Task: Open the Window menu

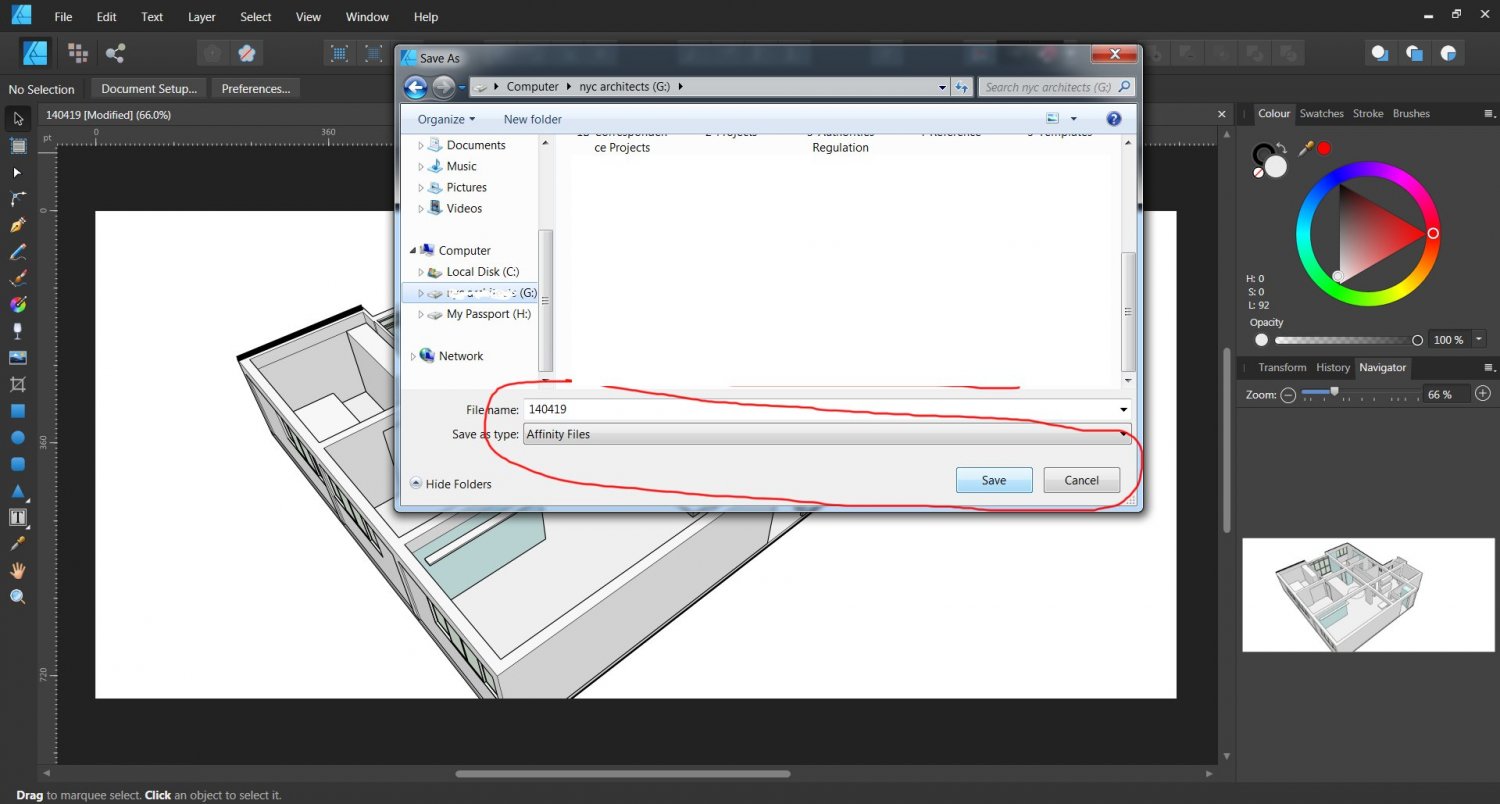Action: click(x=367, y=17)
